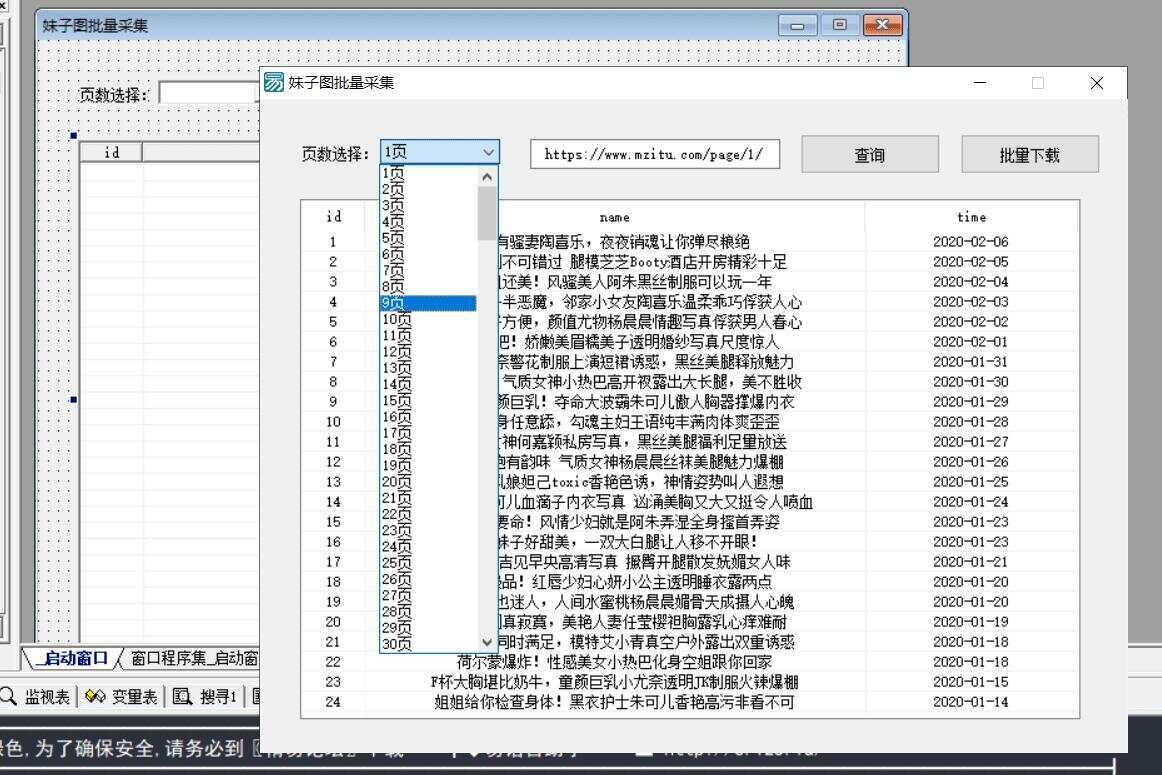This screenshot has height=775, width=1162.
Task: Click the id column header
Action: click(x=333, y=216)
